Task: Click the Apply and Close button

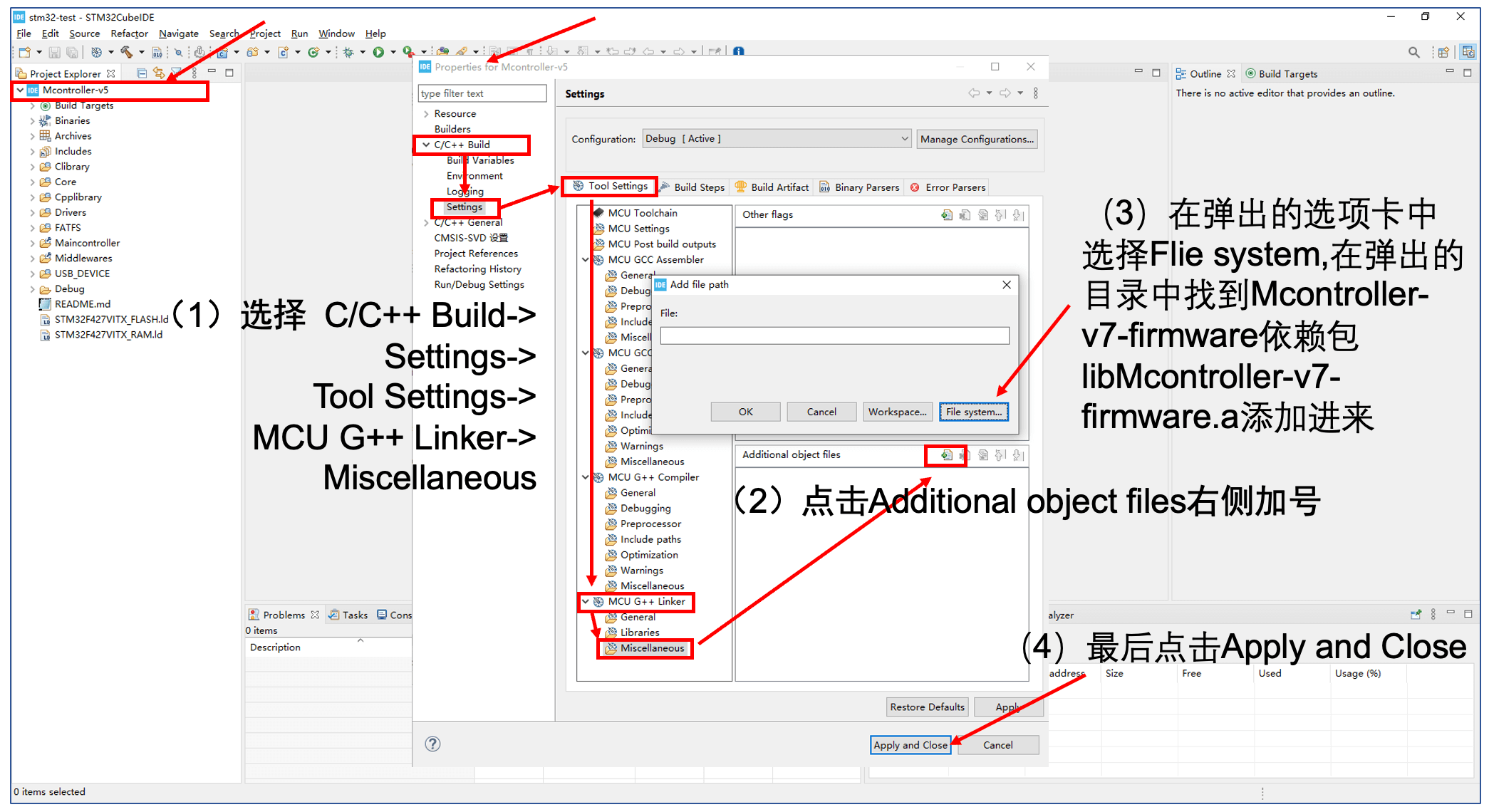Action: (910, 745)
